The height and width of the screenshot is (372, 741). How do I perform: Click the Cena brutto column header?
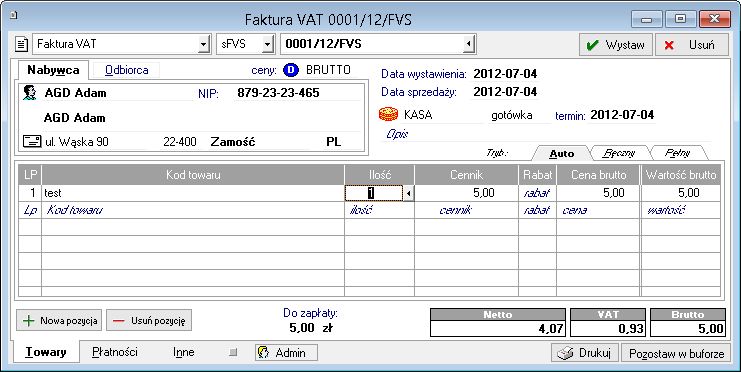click(599, 175)
